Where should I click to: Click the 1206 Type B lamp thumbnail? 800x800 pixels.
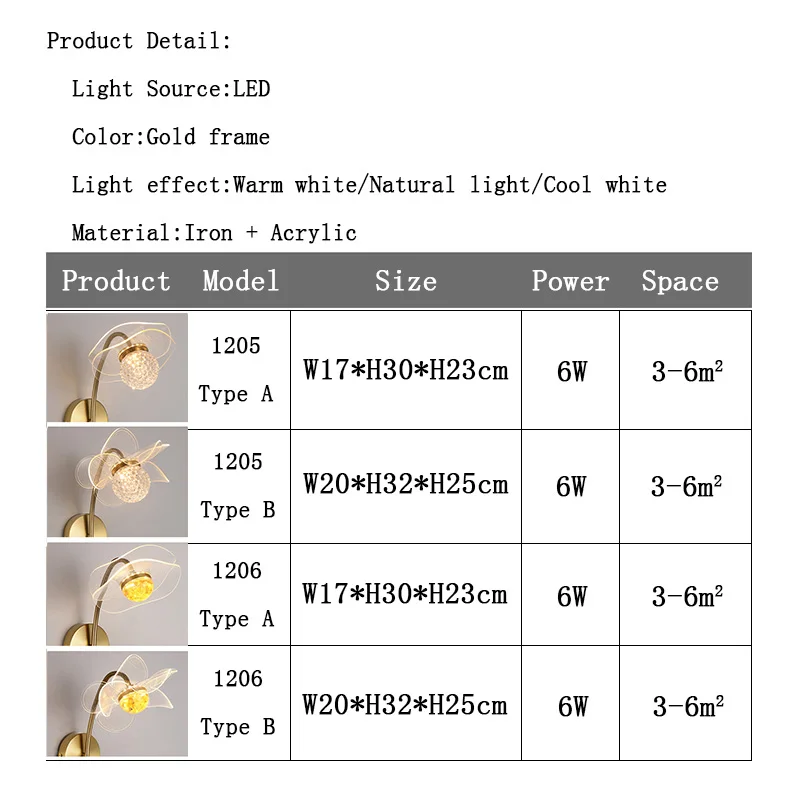click(117, 703)
